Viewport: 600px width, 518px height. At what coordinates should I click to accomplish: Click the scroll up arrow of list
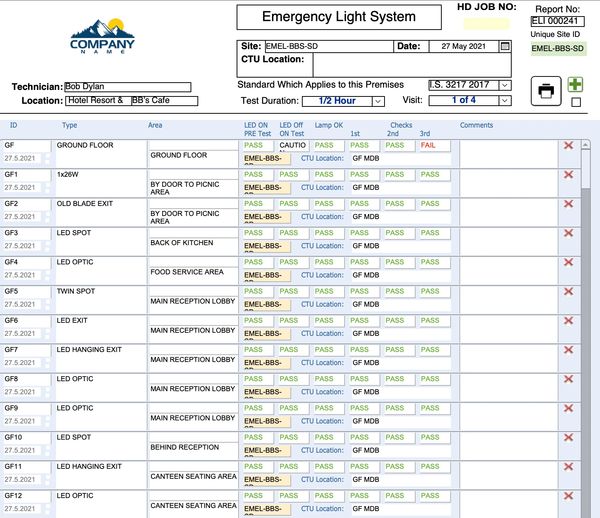[585, 145]
